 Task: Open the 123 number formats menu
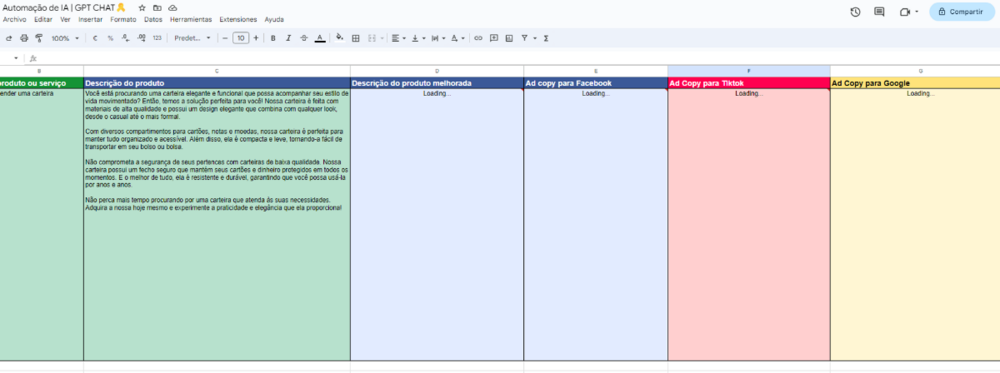point(157,38)
